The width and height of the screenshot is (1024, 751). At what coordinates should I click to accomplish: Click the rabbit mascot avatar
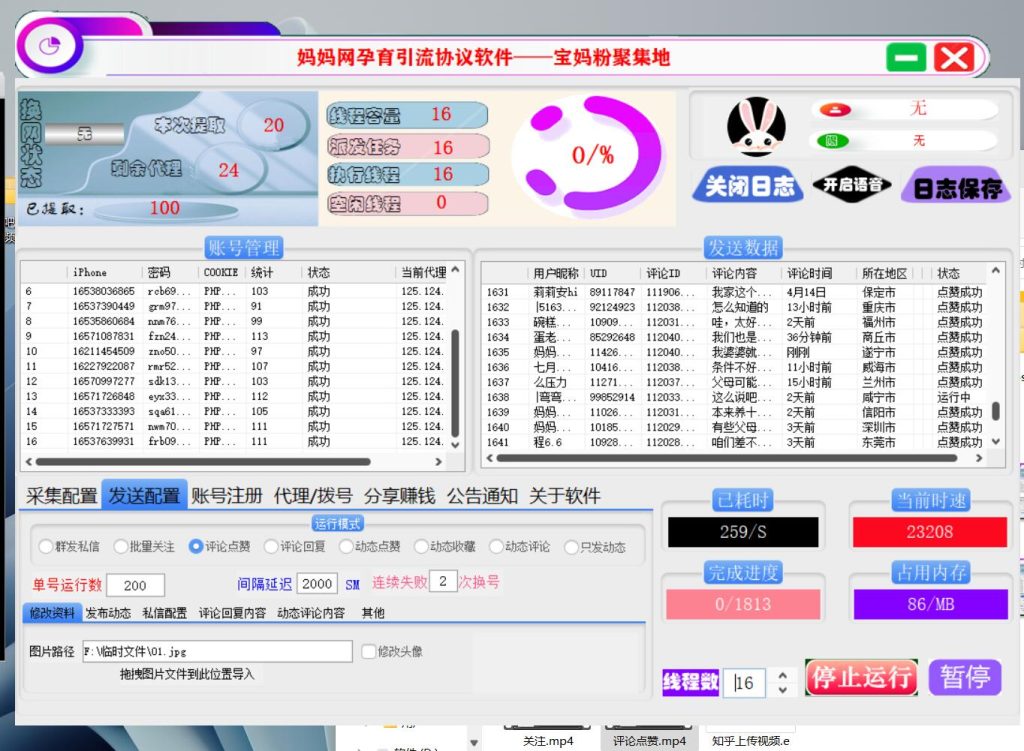[x=757, y=127]
